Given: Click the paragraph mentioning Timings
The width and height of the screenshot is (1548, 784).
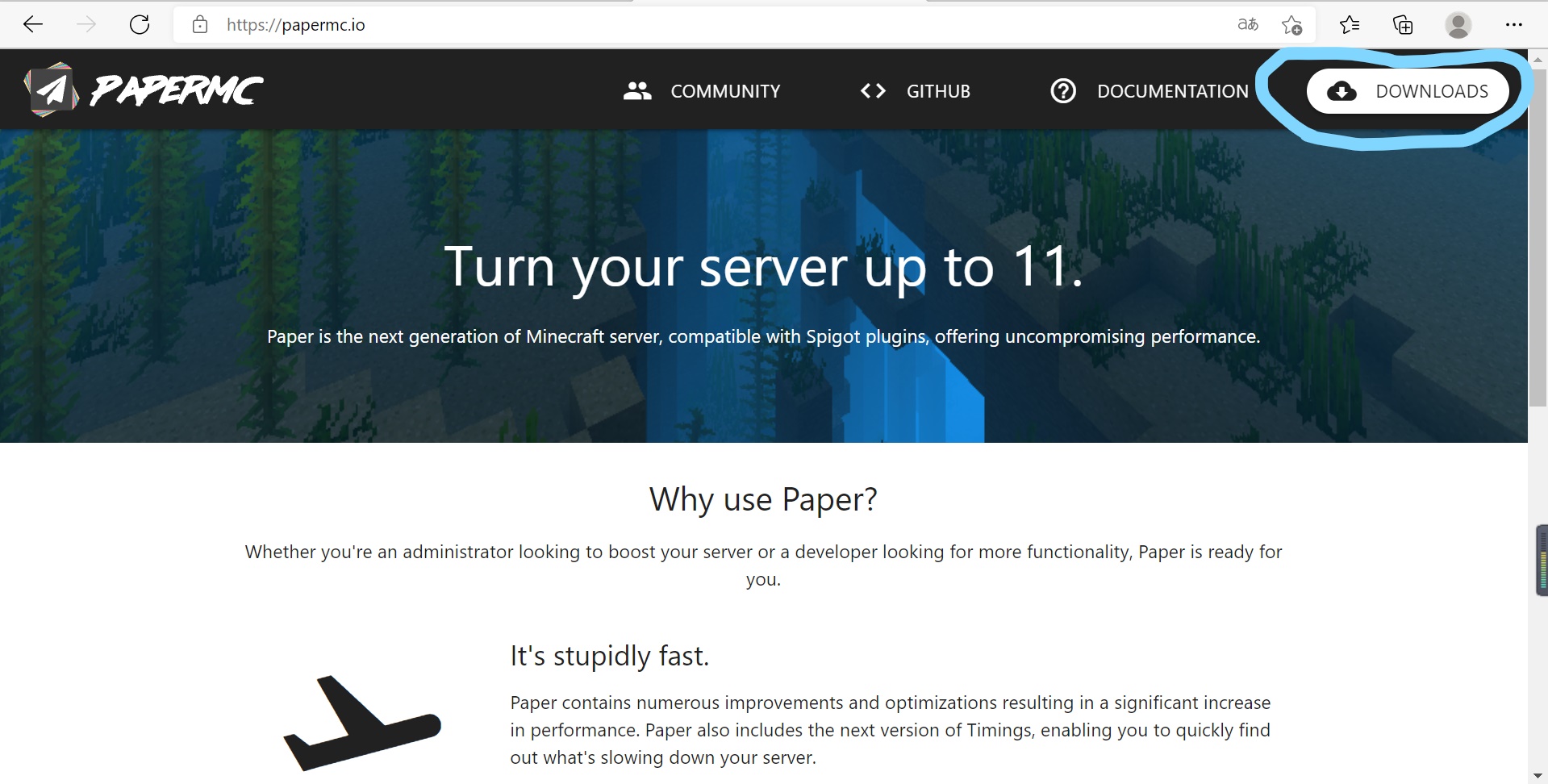Looking at the screenshot, I should click(891, 730).
